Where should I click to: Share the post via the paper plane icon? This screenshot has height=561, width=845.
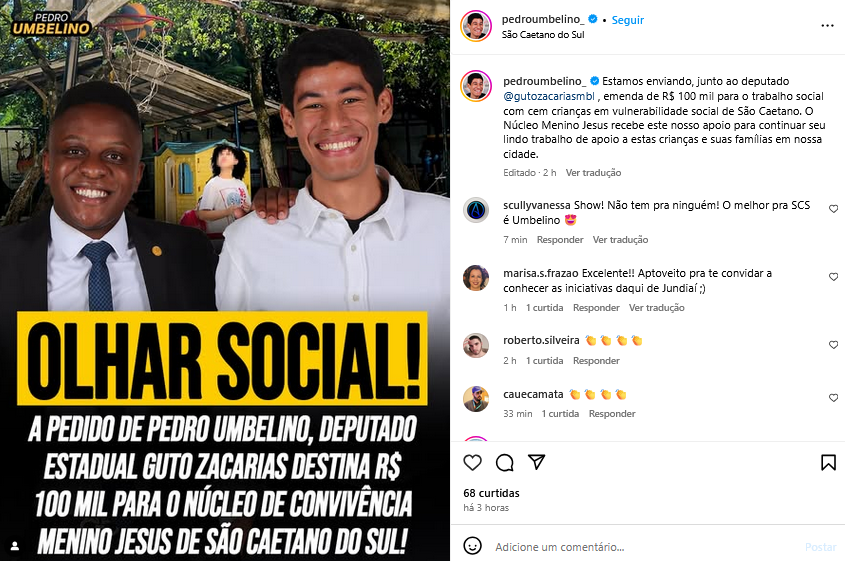pyautogui.click(x=536, y=462)
